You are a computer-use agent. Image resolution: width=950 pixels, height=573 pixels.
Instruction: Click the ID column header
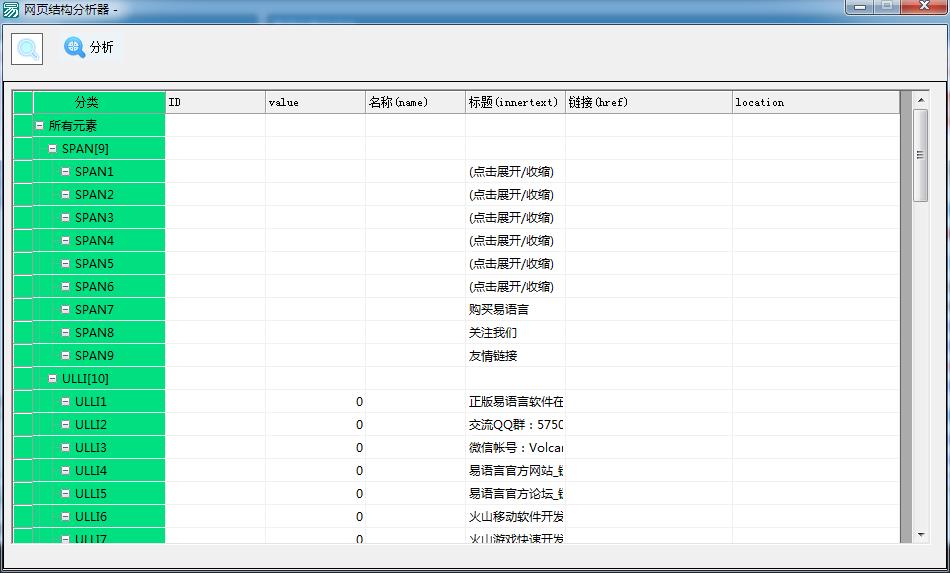tap(215, 102)
